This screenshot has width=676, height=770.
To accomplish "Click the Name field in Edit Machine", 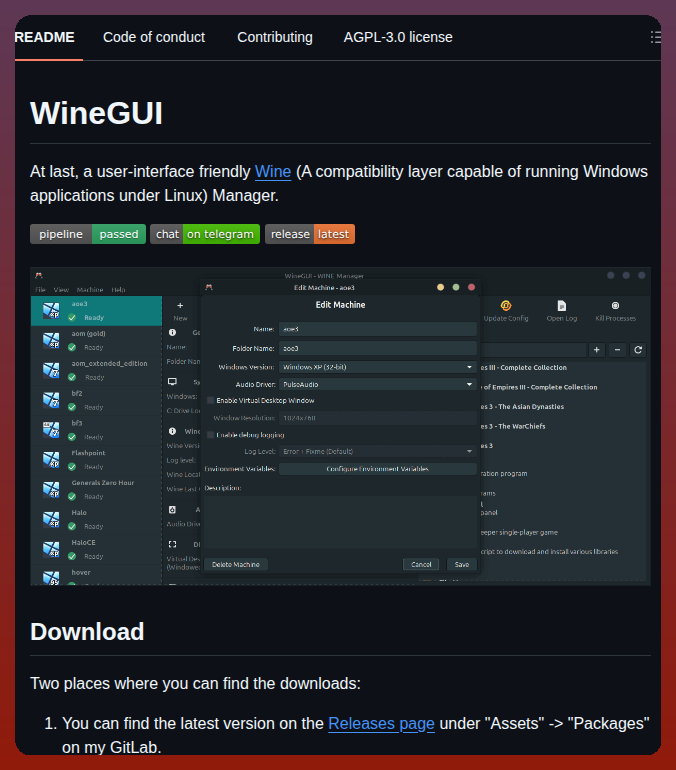I will coord(378,329).
